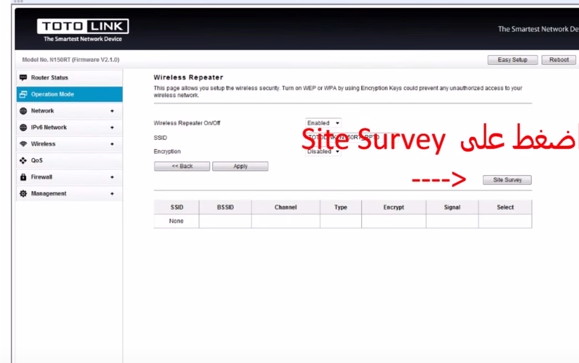Open the Firewall menu section
Image resolution: width=579 pixels, height=363 pixels.
[69, 177]
